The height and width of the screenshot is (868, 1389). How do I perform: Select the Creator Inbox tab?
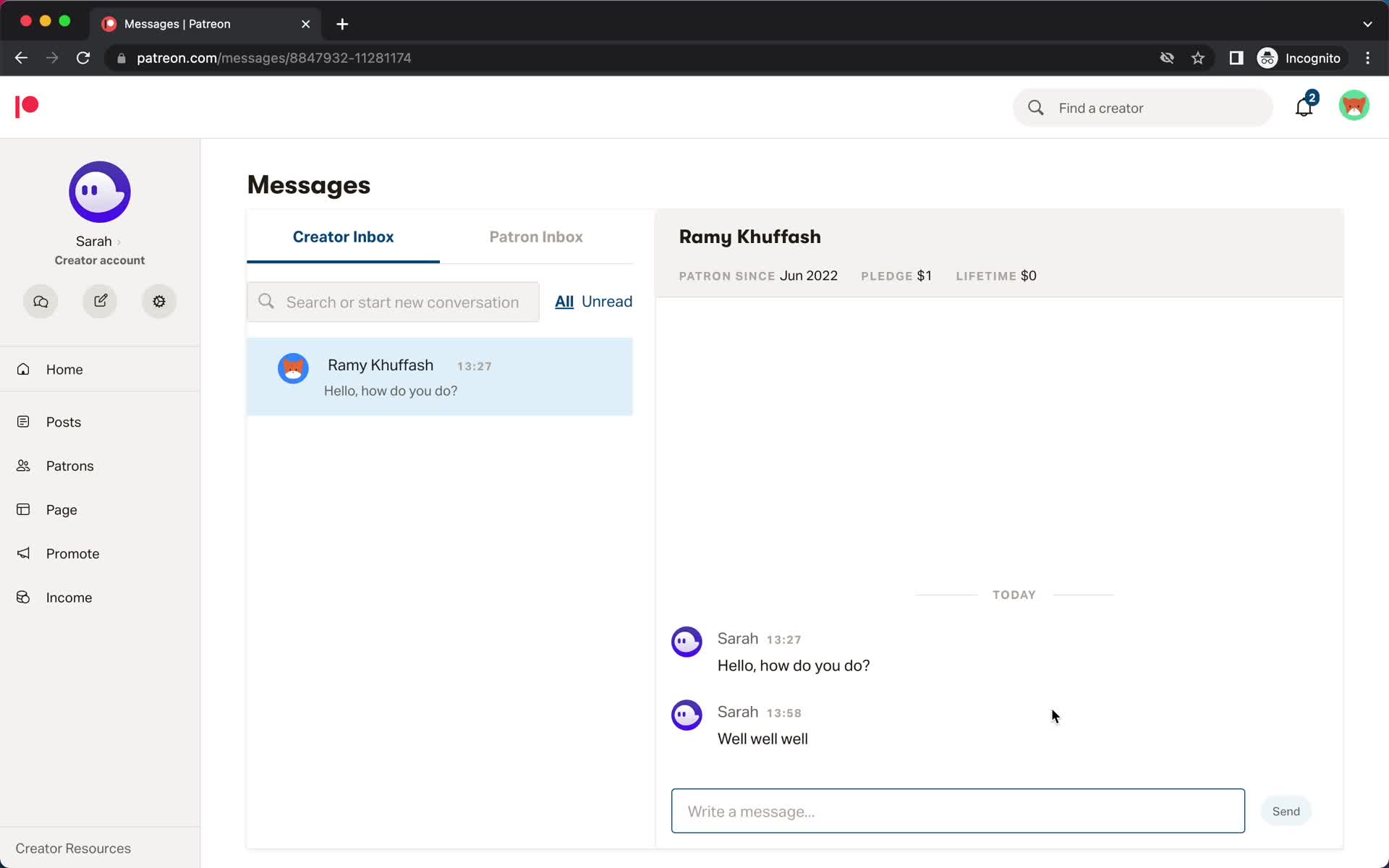pos(343,237)
